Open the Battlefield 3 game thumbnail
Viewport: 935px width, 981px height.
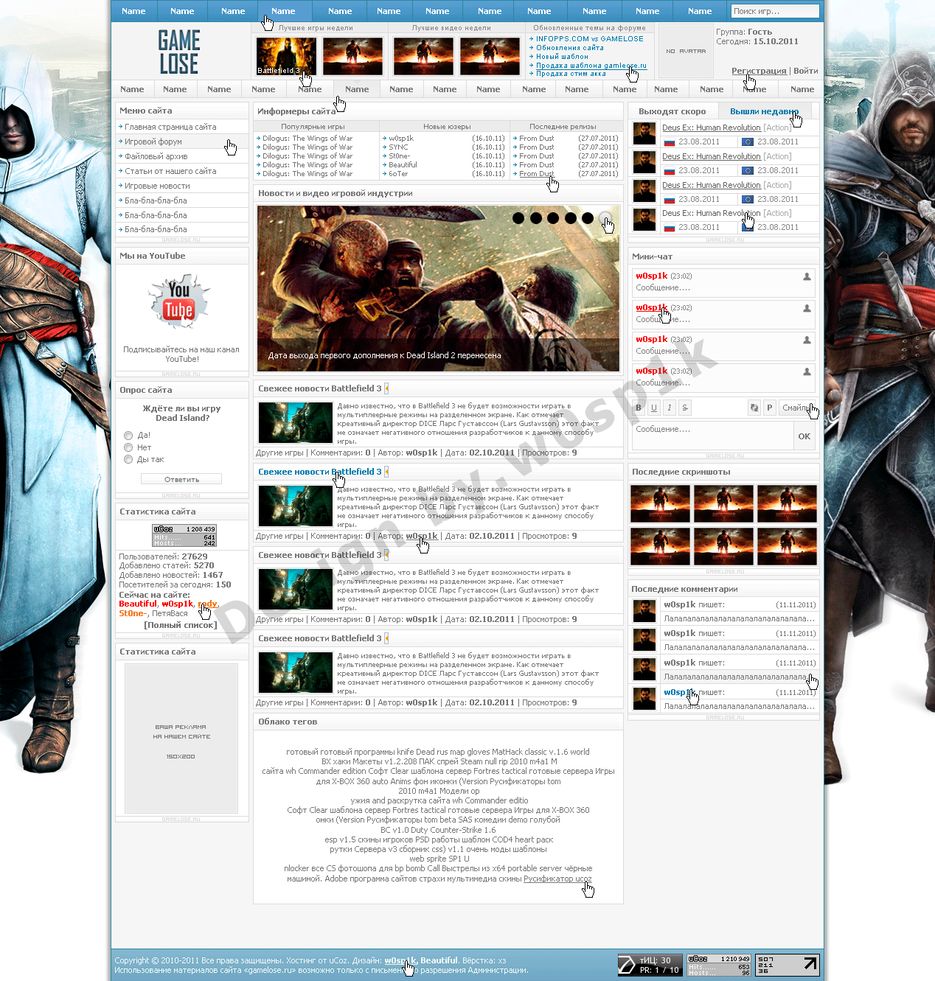286,57
